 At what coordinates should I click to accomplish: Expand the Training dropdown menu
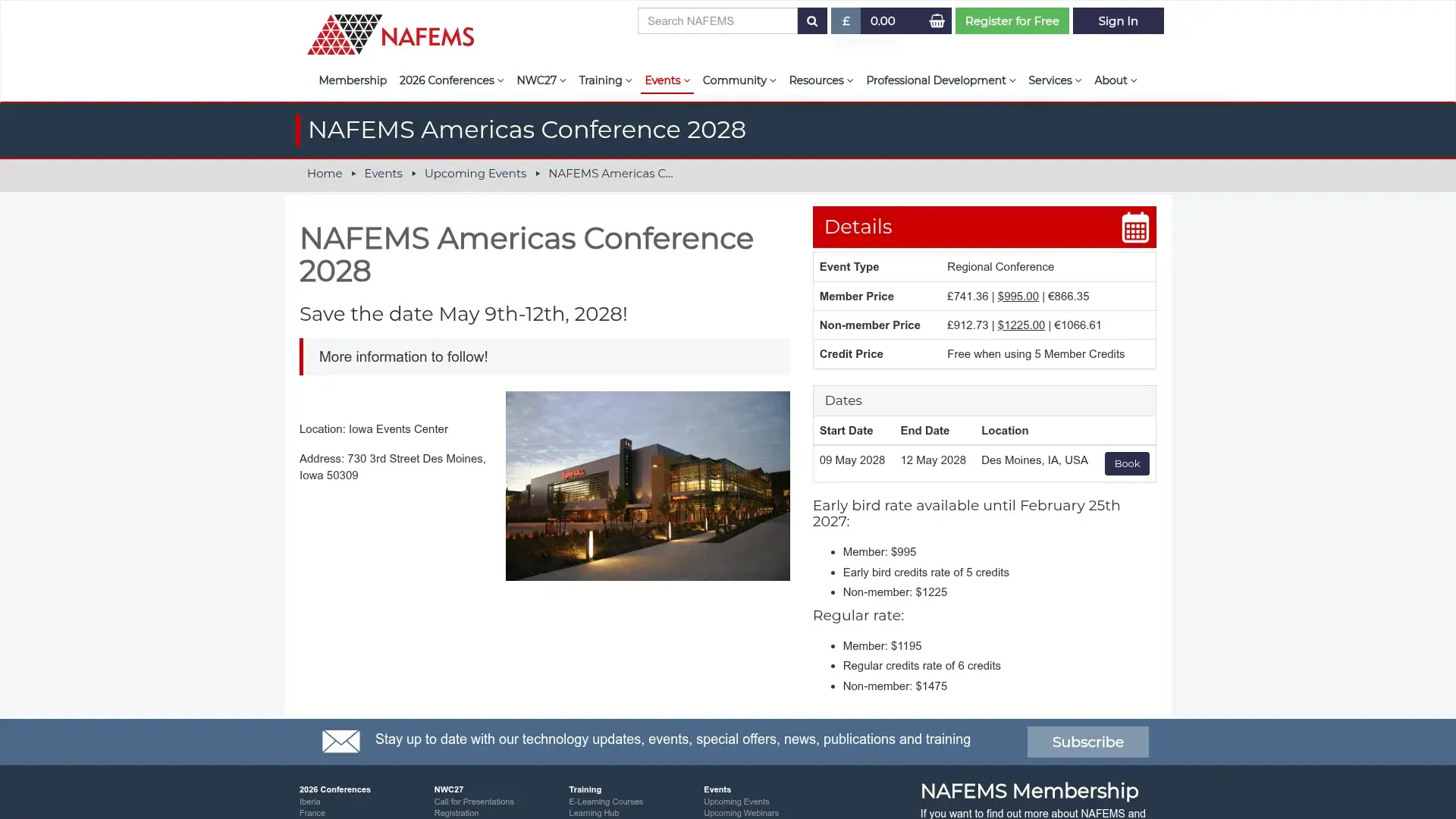tap(604, 80)
